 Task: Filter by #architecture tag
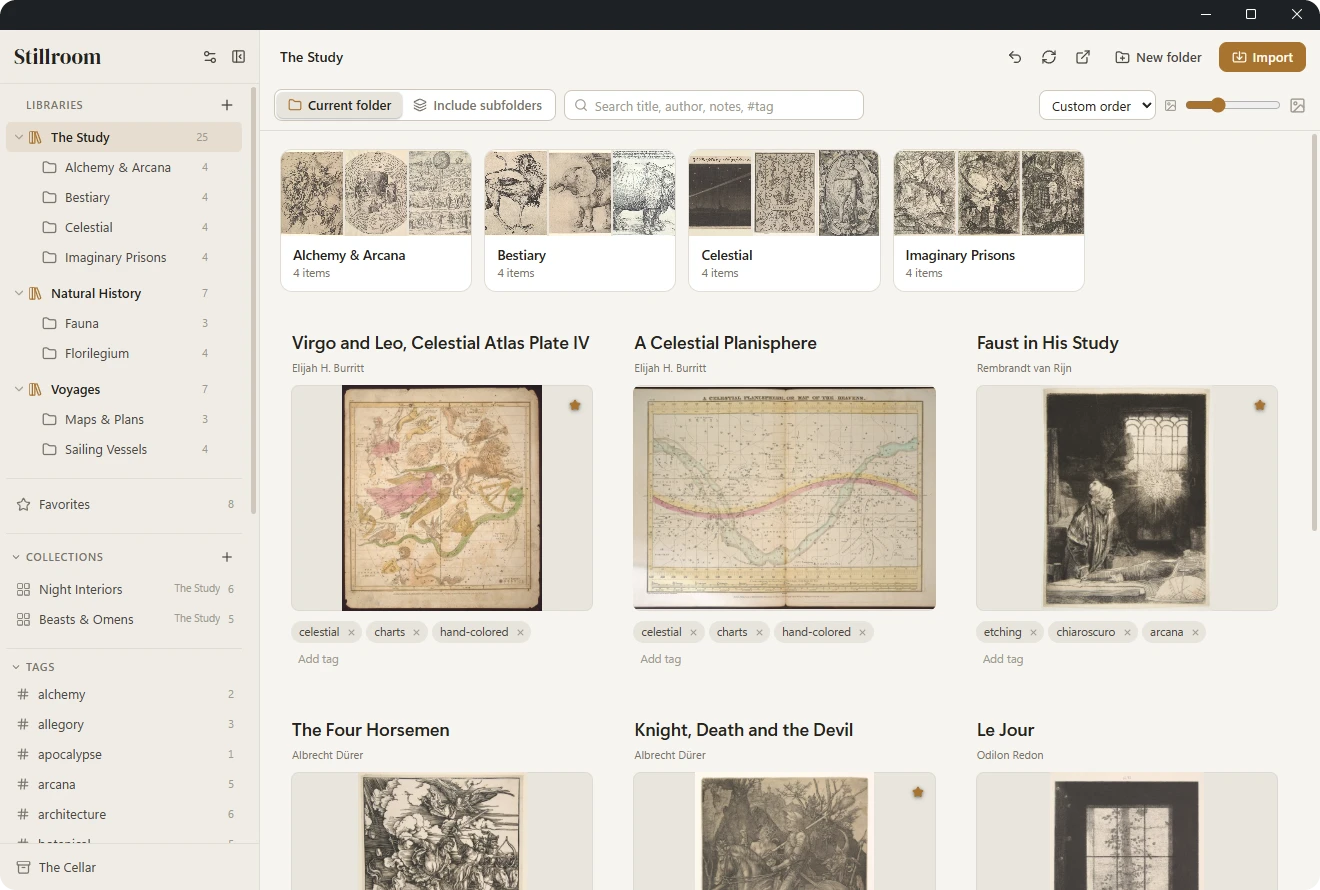tap(124, 814)
